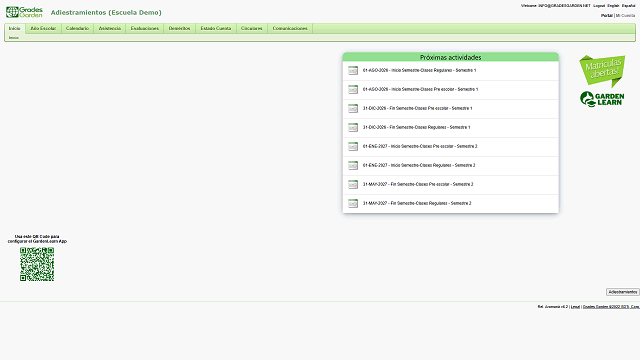
Task: Click calendar icon for 31-MAY Pre-escolar Semestre 2
Action: (x=353, y=184)
